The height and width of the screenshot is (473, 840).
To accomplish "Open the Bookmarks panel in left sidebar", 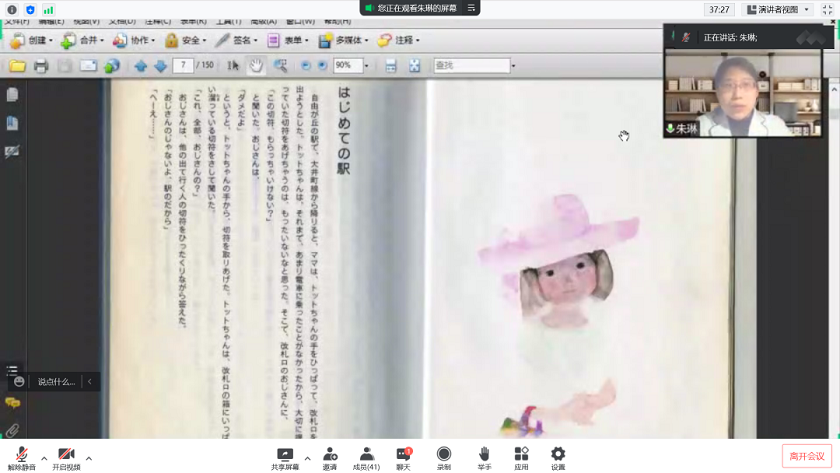I will (12, 123).
